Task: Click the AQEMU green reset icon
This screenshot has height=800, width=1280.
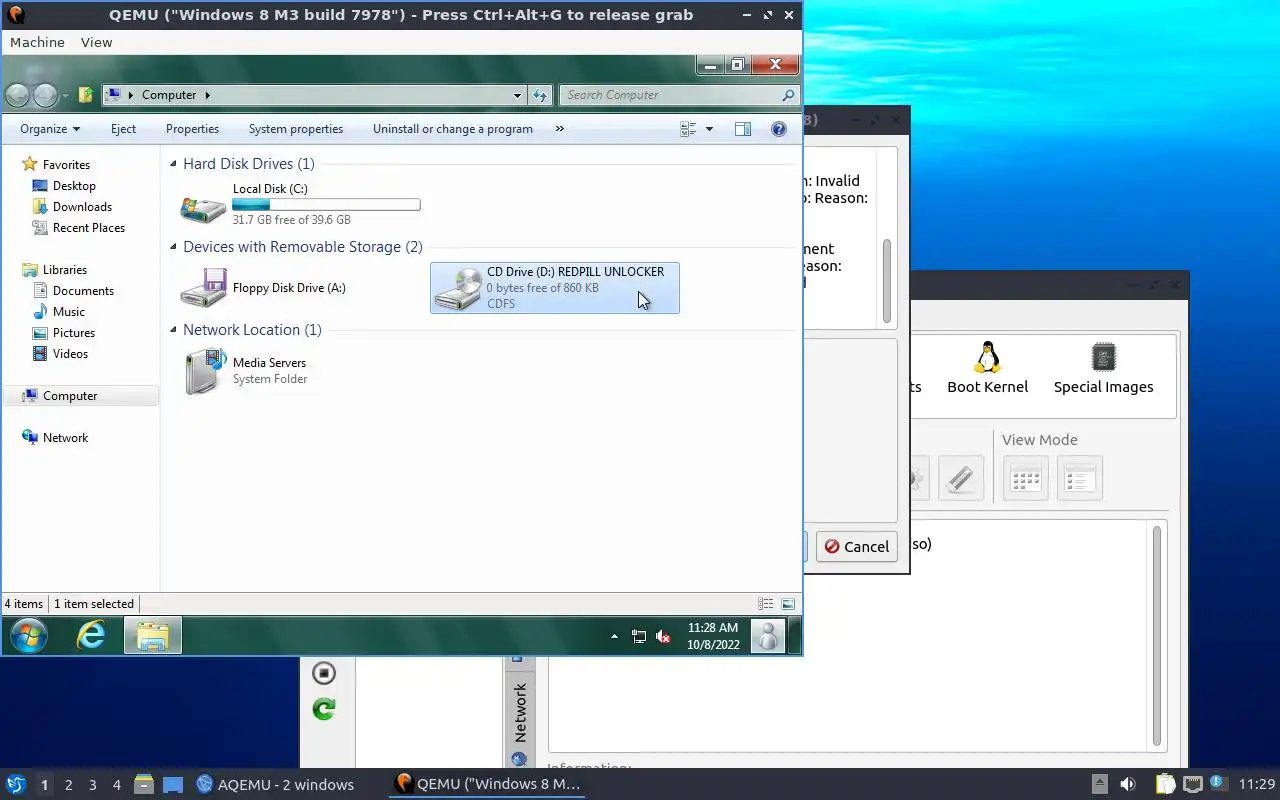Action: (323, 709)
